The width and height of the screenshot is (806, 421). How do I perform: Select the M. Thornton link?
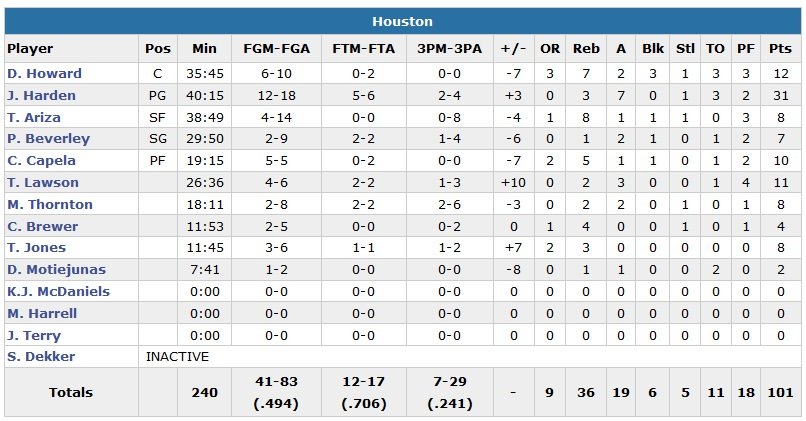point(50,204)
